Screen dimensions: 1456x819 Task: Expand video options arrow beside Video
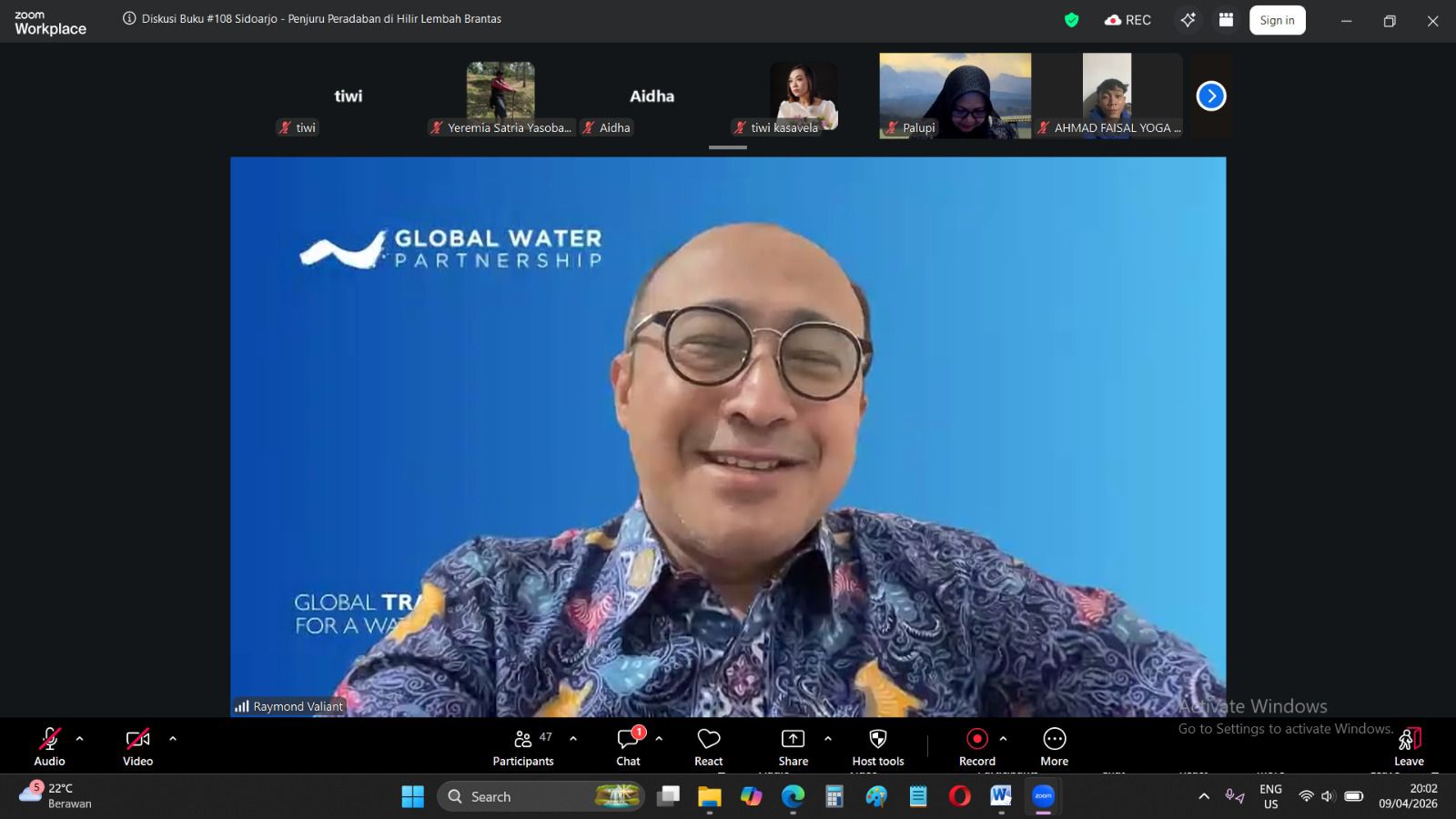tap(173, 739)
